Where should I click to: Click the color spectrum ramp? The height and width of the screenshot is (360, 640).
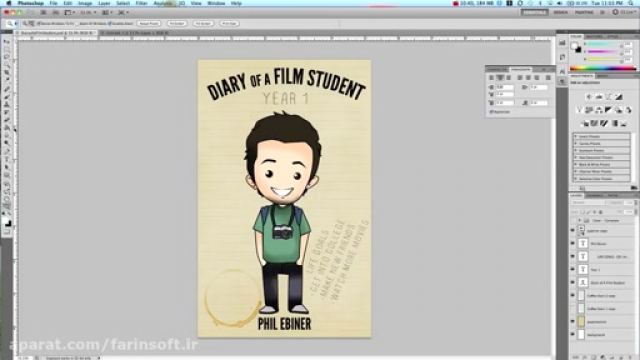pos(602,68)
